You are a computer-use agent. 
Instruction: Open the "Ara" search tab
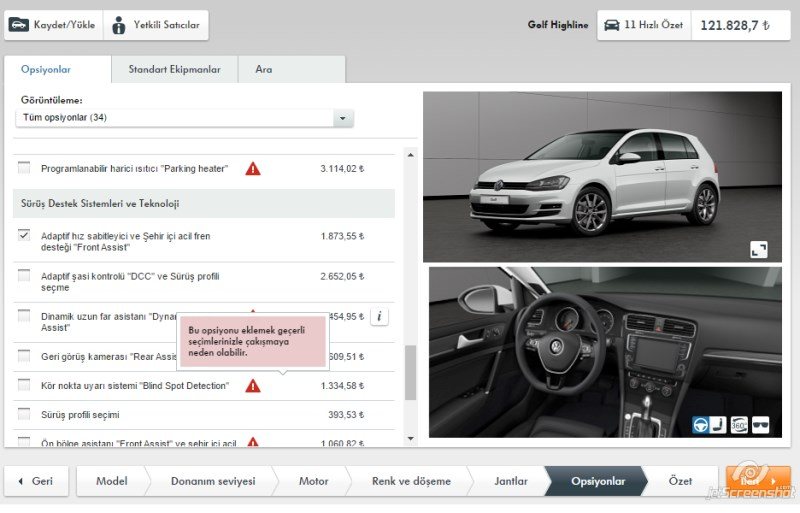point(264,70)
